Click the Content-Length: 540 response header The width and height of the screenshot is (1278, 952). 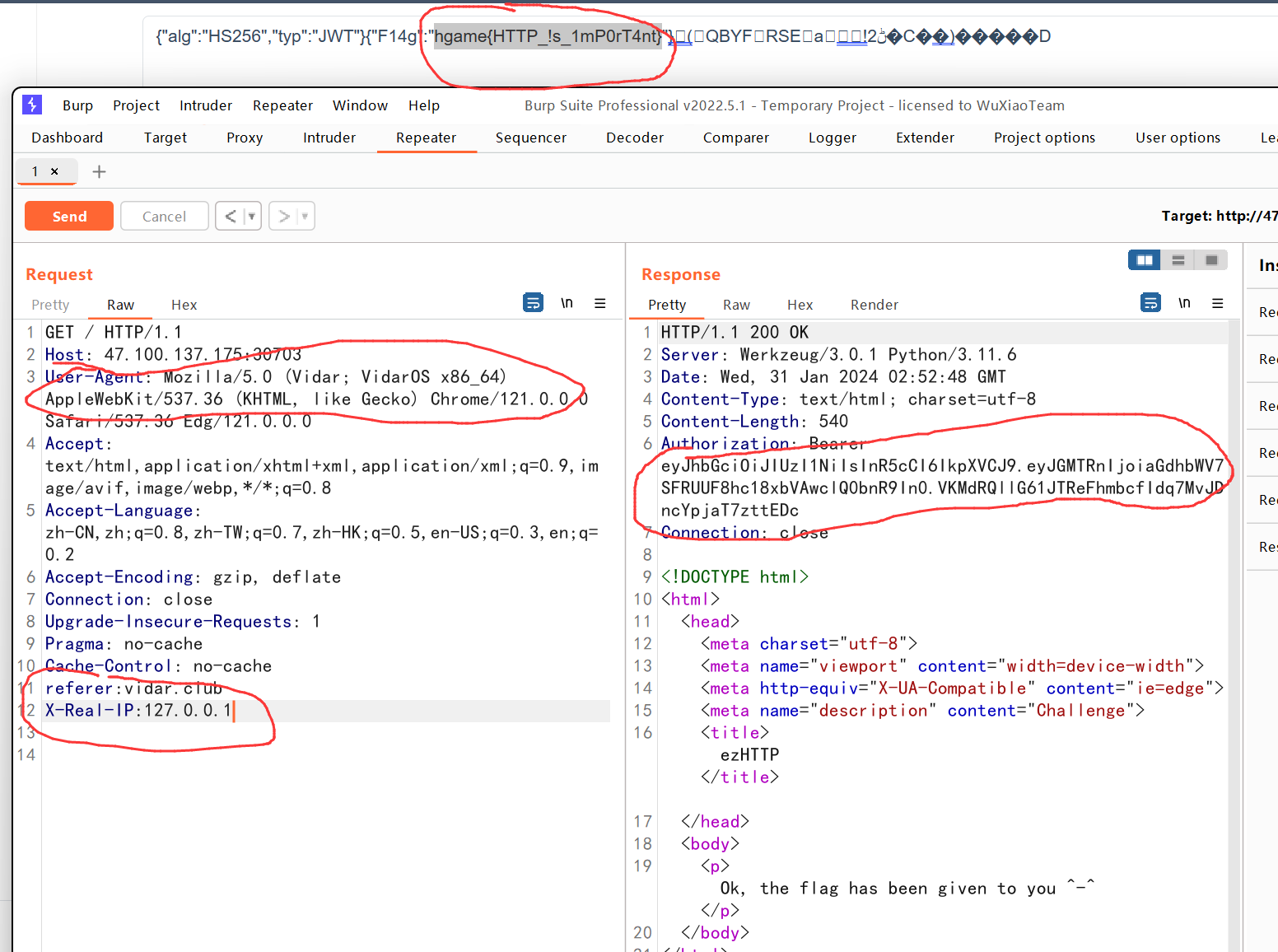754,422
